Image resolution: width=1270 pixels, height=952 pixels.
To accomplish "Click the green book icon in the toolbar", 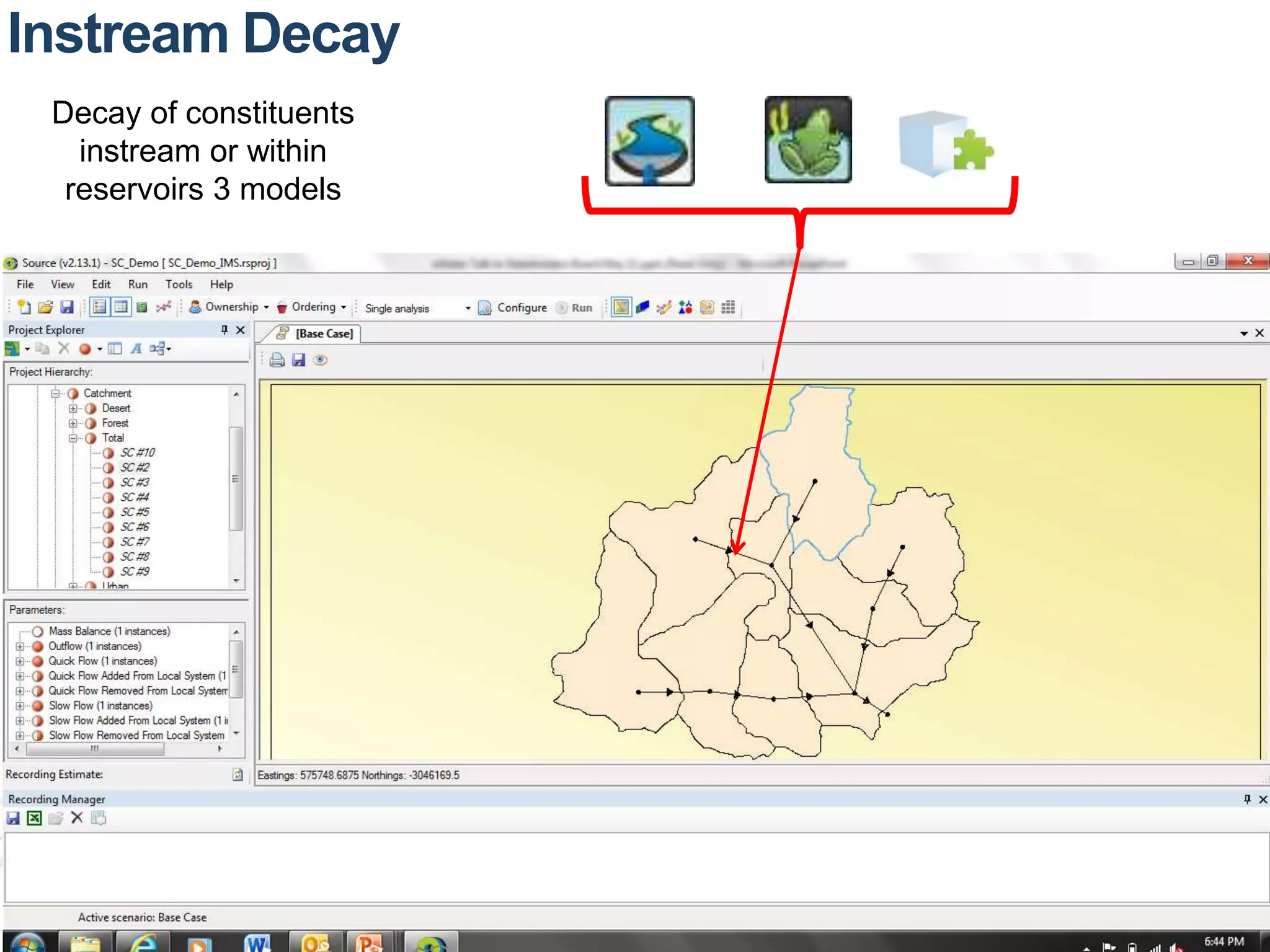I will [x=141, y=307].
